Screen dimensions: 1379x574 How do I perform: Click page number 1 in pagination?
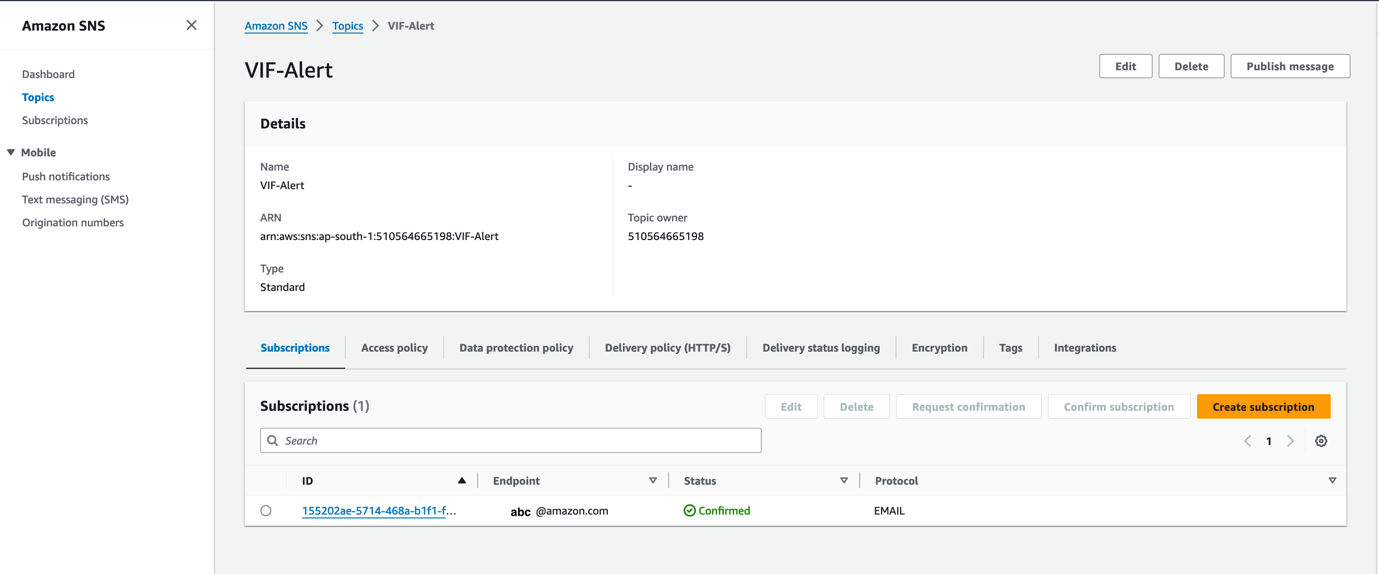(x=1269, y=441)
